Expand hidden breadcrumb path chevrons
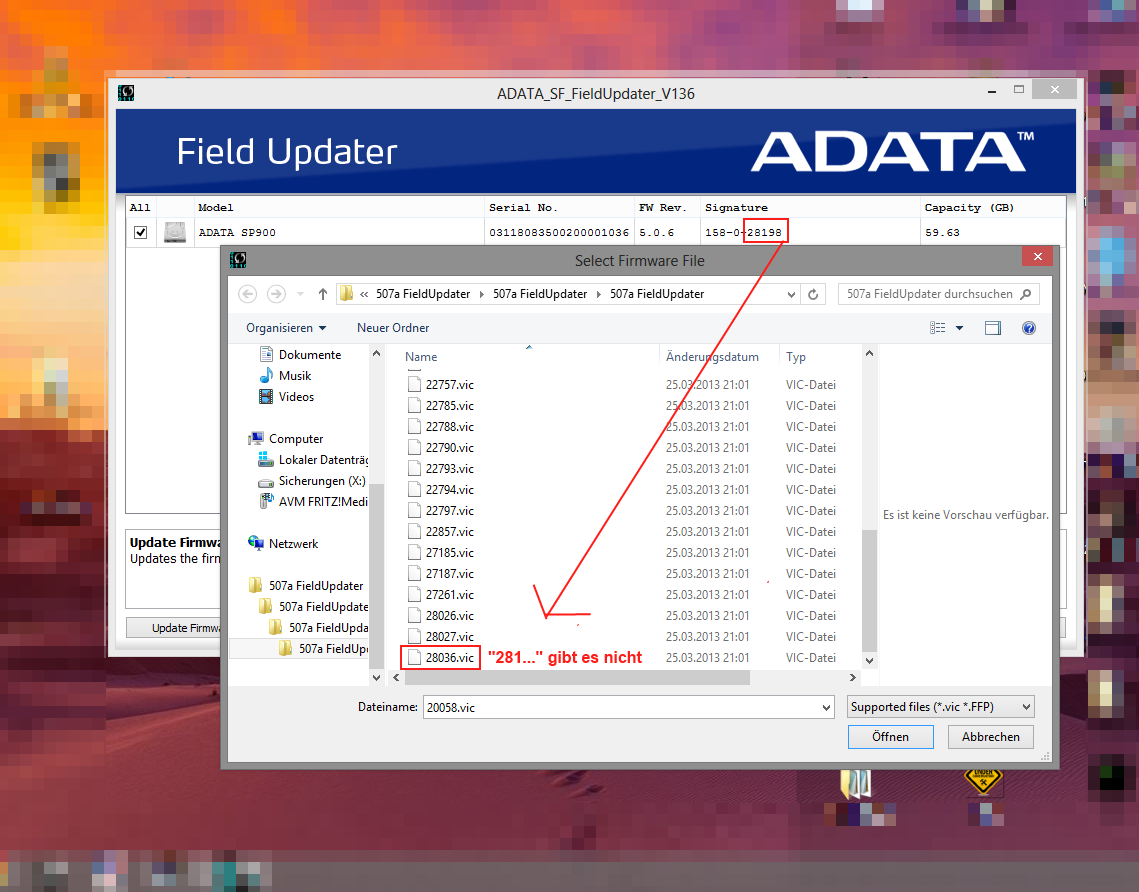The image size is (1139, 892). pos(364,294)
